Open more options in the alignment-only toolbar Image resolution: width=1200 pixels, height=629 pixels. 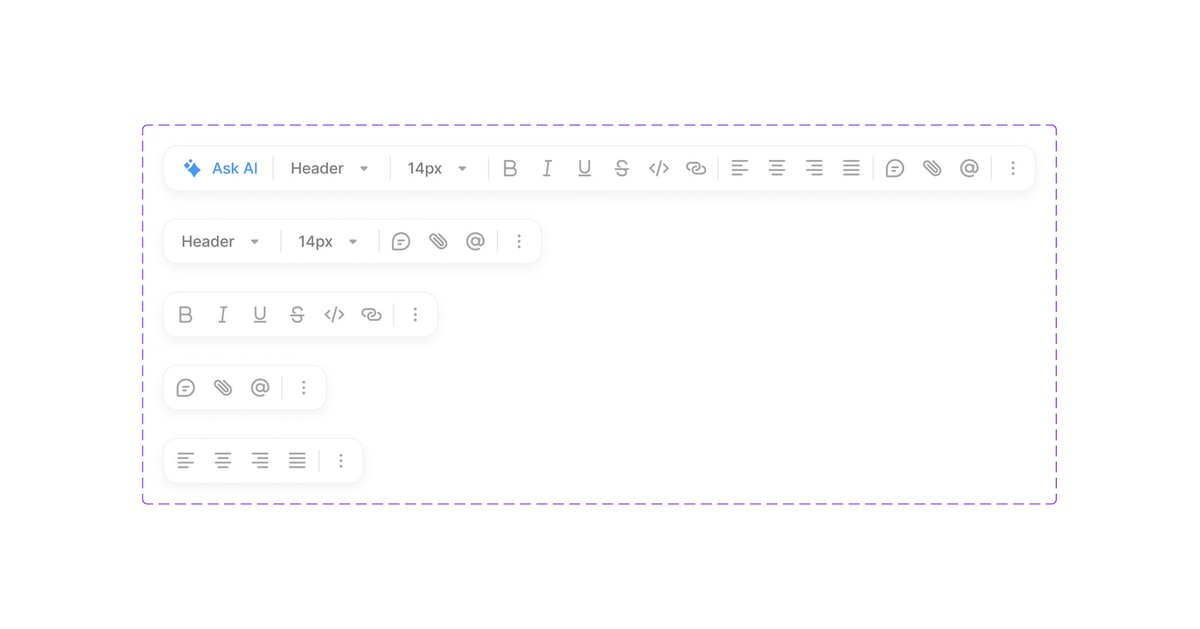(x=341, y=460)
